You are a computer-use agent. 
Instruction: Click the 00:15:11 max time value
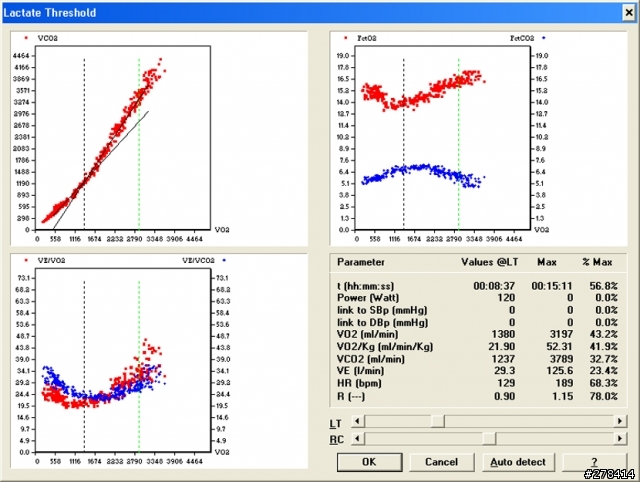552,286
